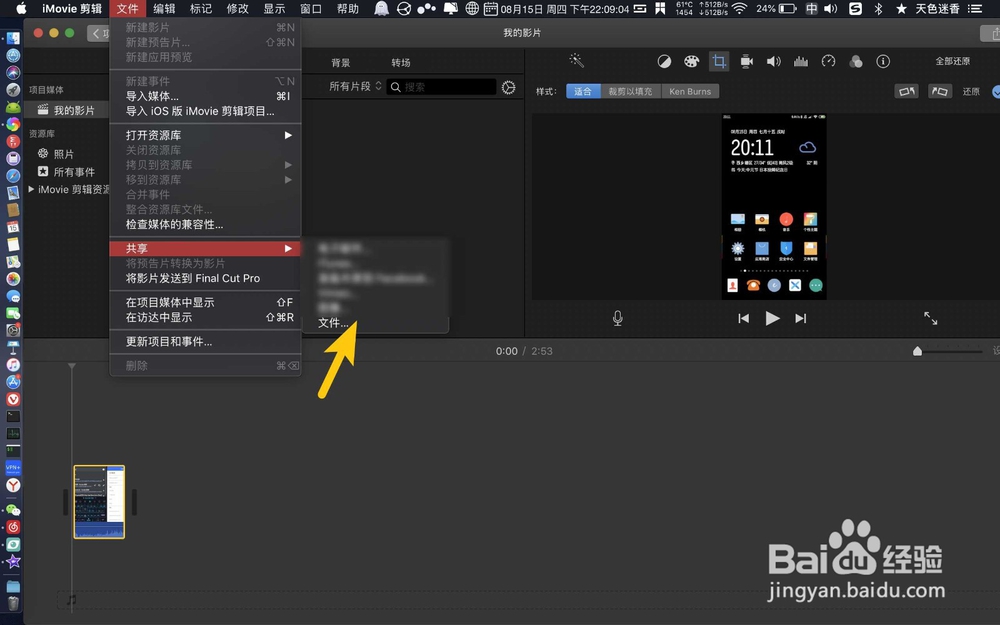Switch to the 转场 tab
1000x625 pixels.
point(401,62)
